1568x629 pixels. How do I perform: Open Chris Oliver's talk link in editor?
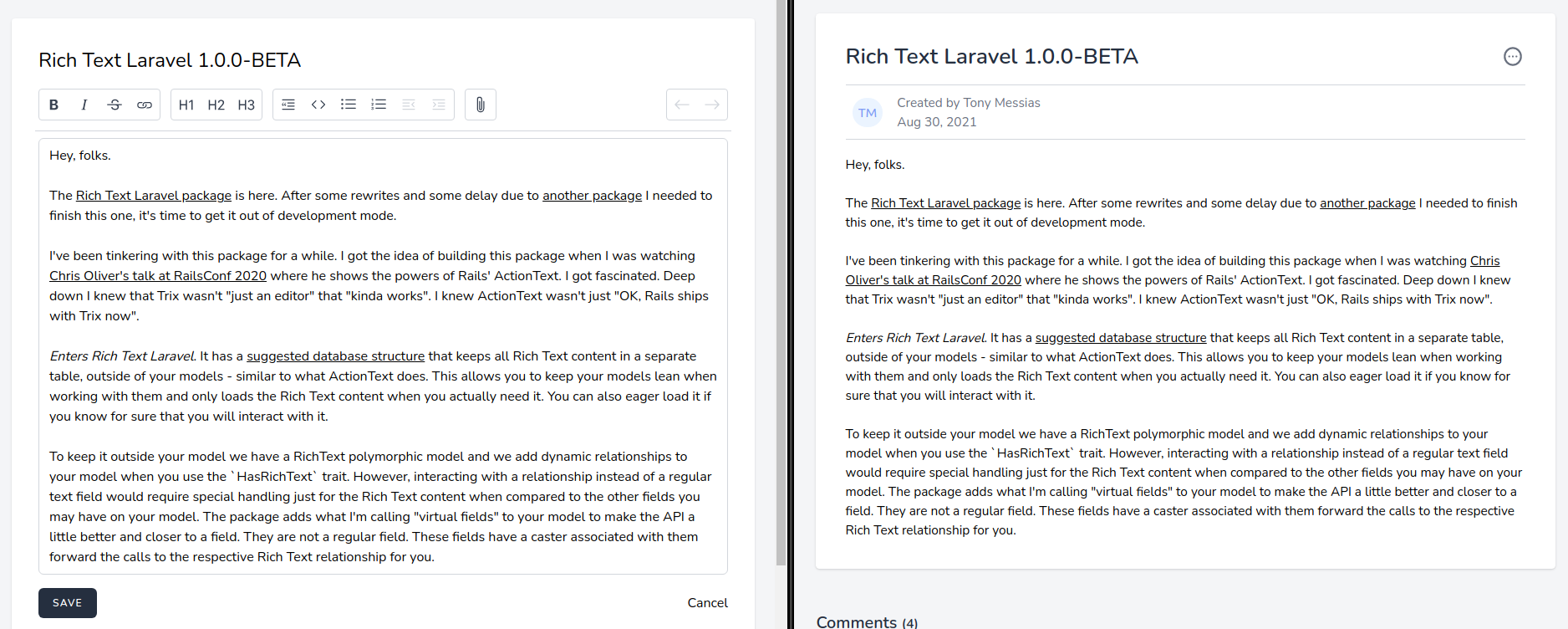tap(158, 276)
